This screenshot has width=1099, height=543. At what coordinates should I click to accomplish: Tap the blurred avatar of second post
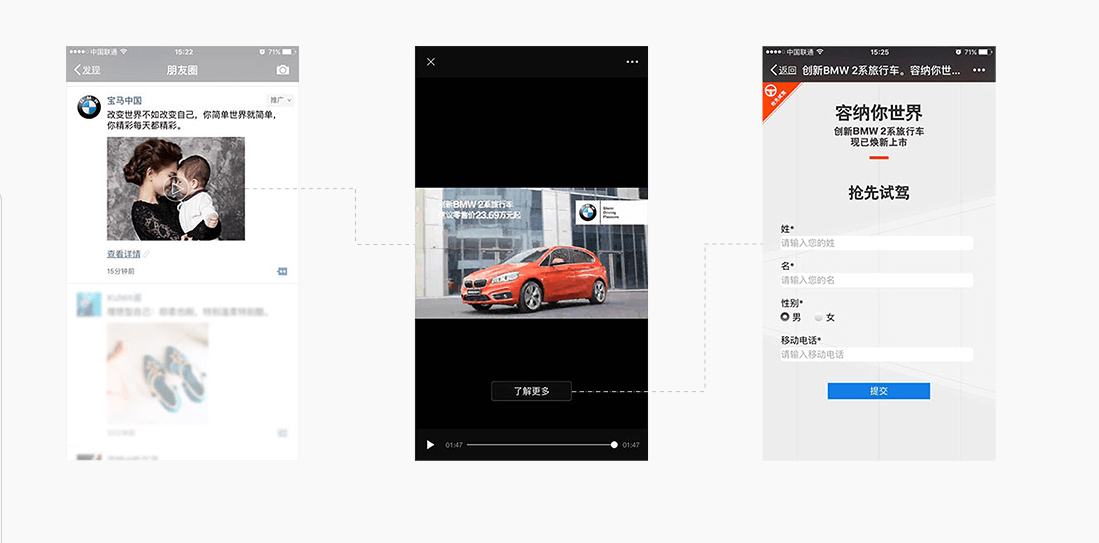point(89,305)
